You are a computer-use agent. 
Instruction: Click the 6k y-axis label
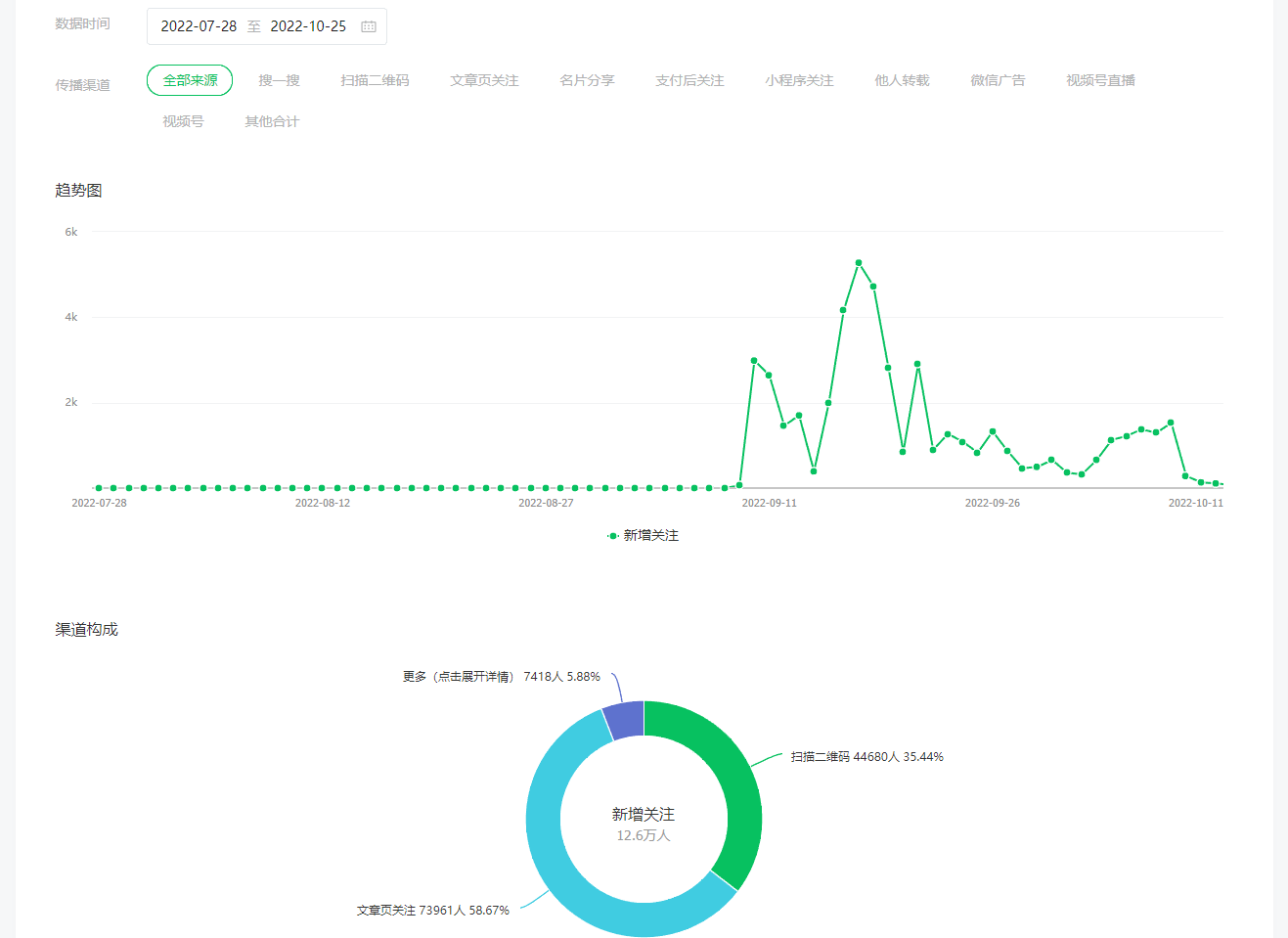click(71, 232)
